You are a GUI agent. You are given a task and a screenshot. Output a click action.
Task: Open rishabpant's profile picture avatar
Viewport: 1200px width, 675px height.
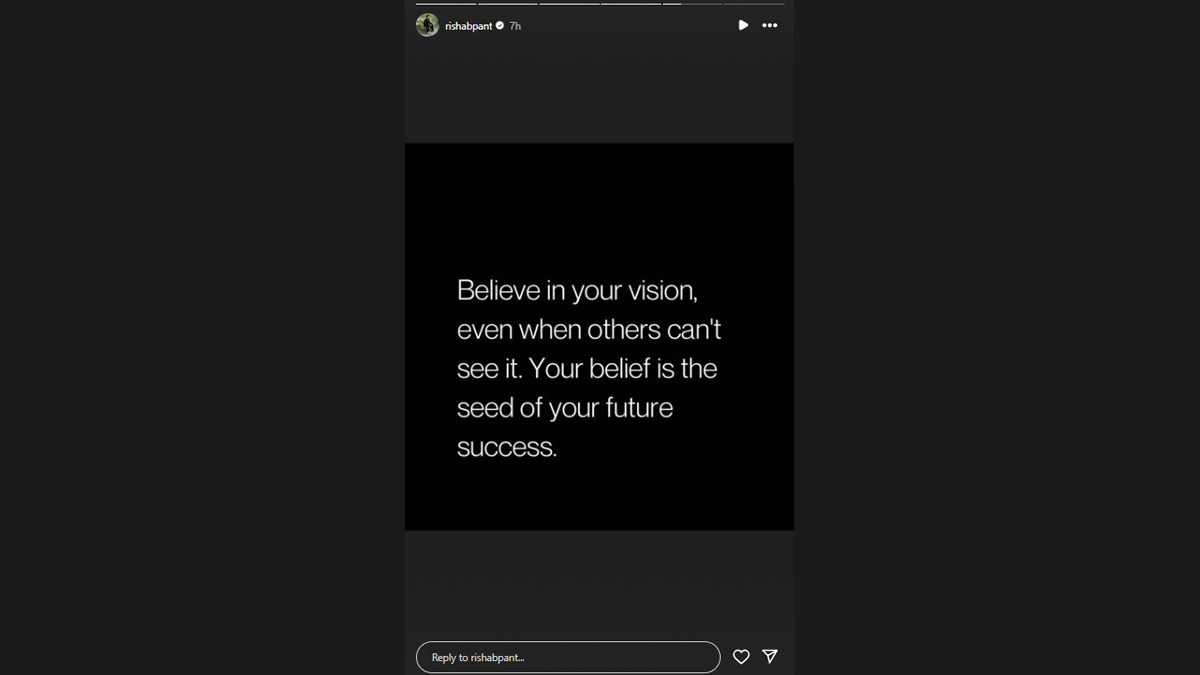[x=428, y=25]
